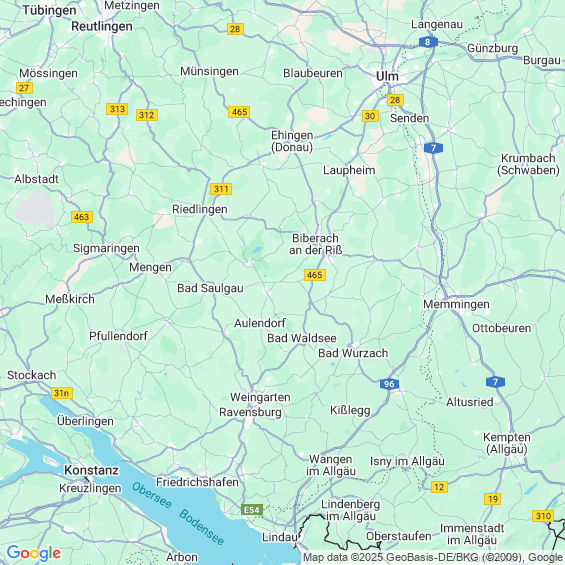Click the green E54 route shield
This screenshot has height=565, width=565.
coord(252,510)
